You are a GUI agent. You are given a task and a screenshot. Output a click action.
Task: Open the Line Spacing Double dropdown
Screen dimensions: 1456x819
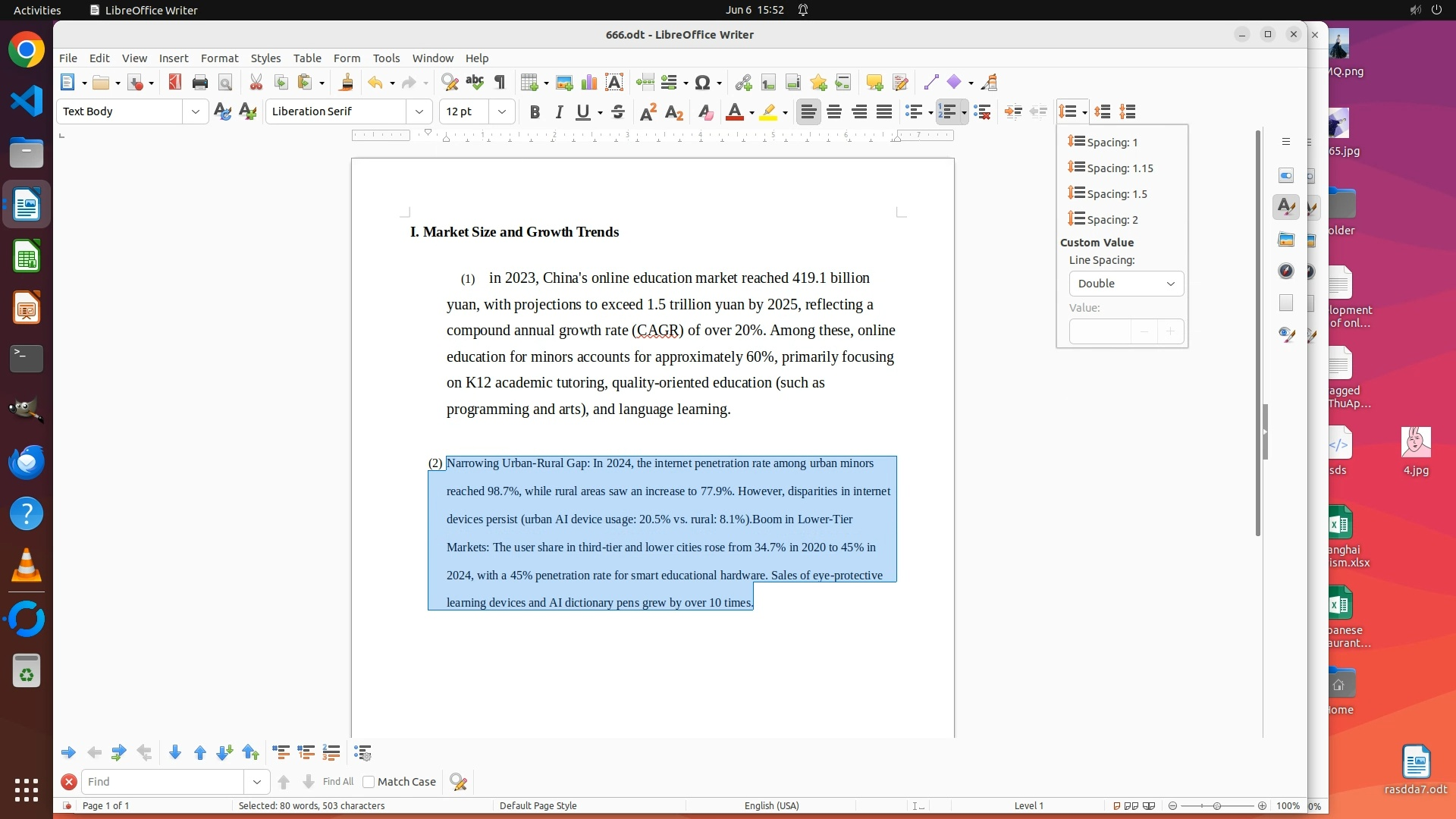click(x=1126, y=284)
